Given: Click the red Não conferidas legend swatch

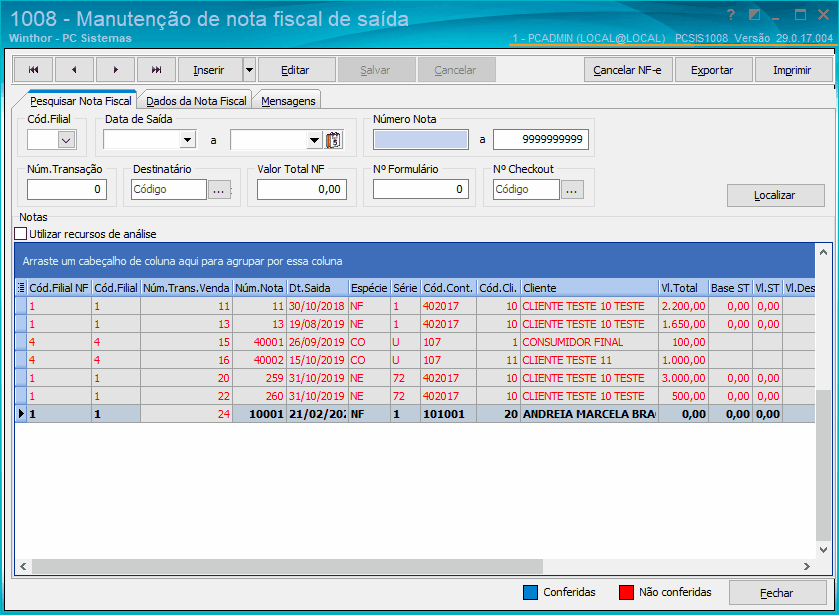Looking at the screenshot, I should (x=627, y=593).
